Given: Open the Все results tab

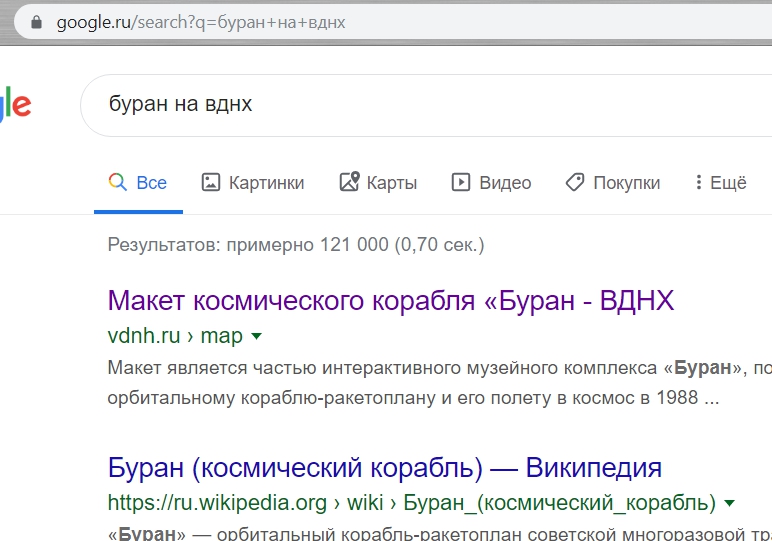Looking at the screenshot, I should (138, 183).
